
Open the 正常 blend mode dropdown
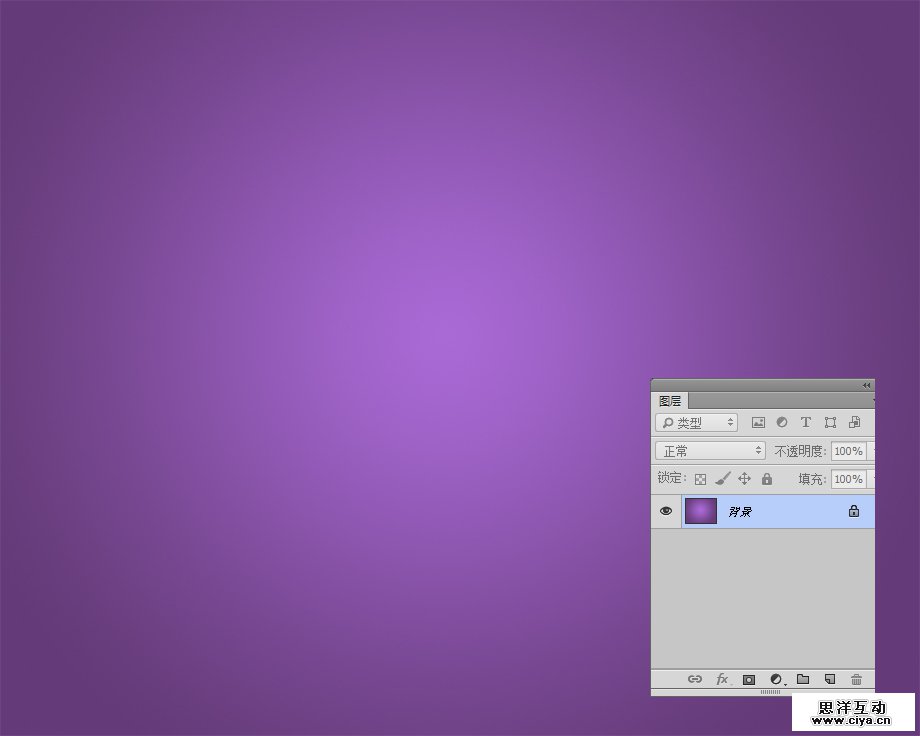tap(710, 451)
